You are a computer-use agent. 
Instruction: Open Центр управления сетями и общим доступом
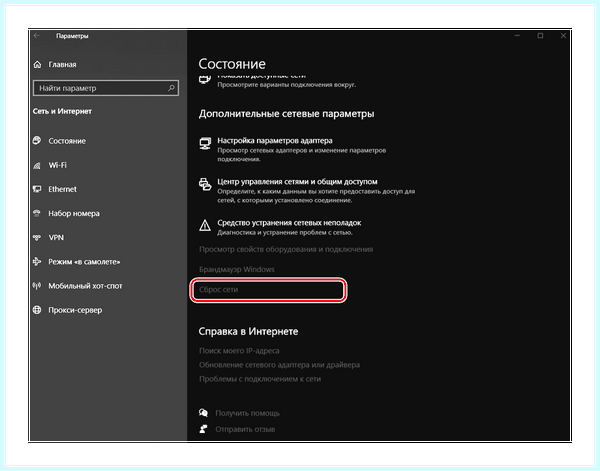point(297,181)
